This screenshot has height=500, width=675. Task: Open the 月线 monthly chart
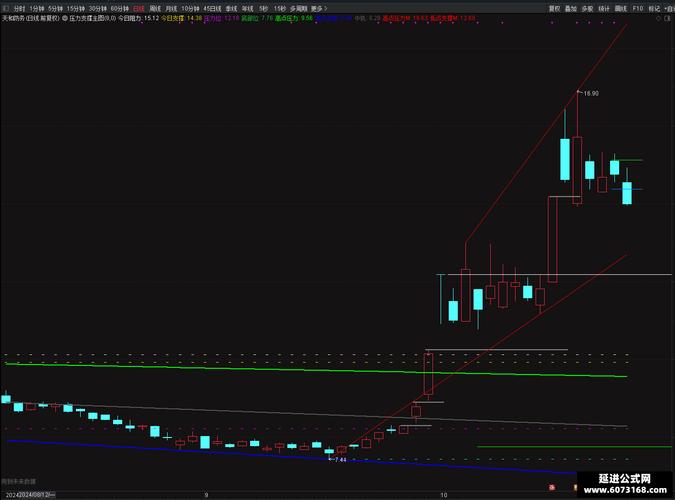(x=170, y=7)
